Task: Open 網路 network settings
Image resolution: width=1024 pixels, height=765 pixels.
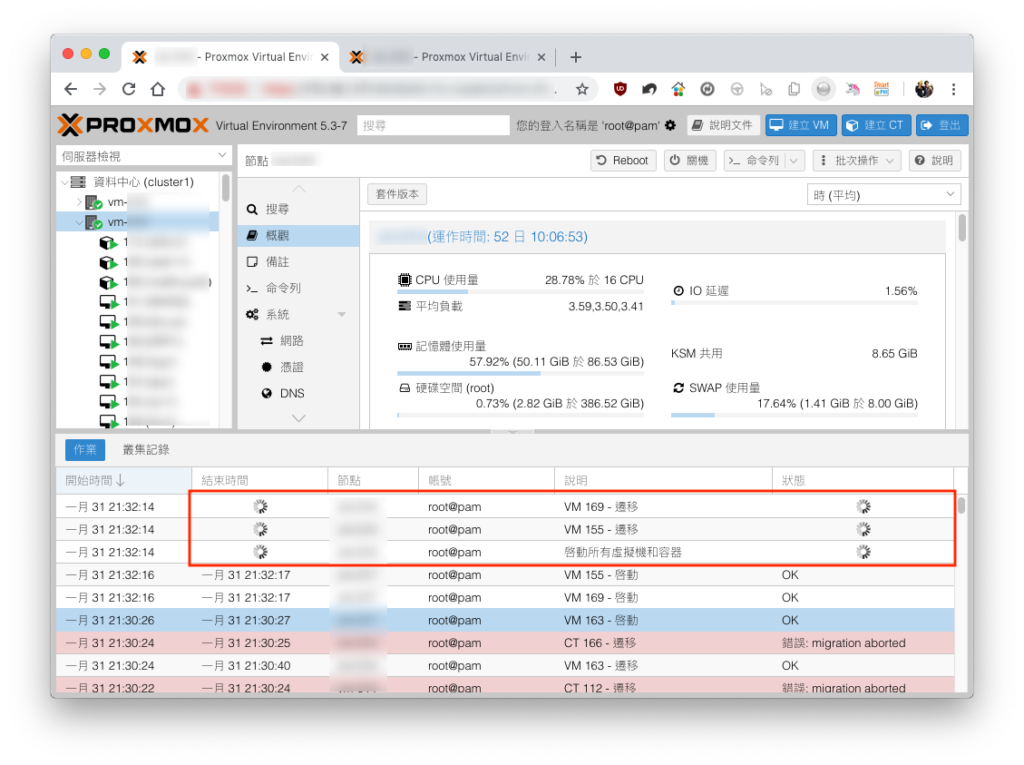Action: (x=299, y=341)
